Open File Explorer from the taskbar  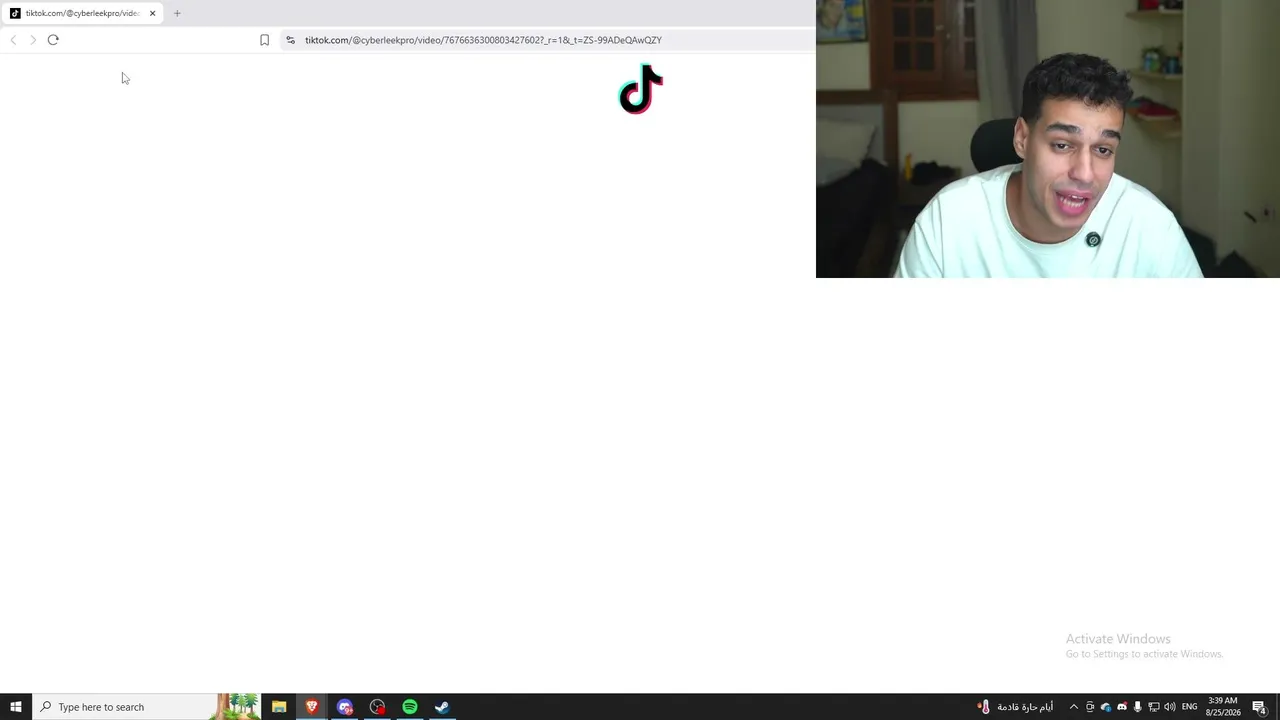point(279,707)
